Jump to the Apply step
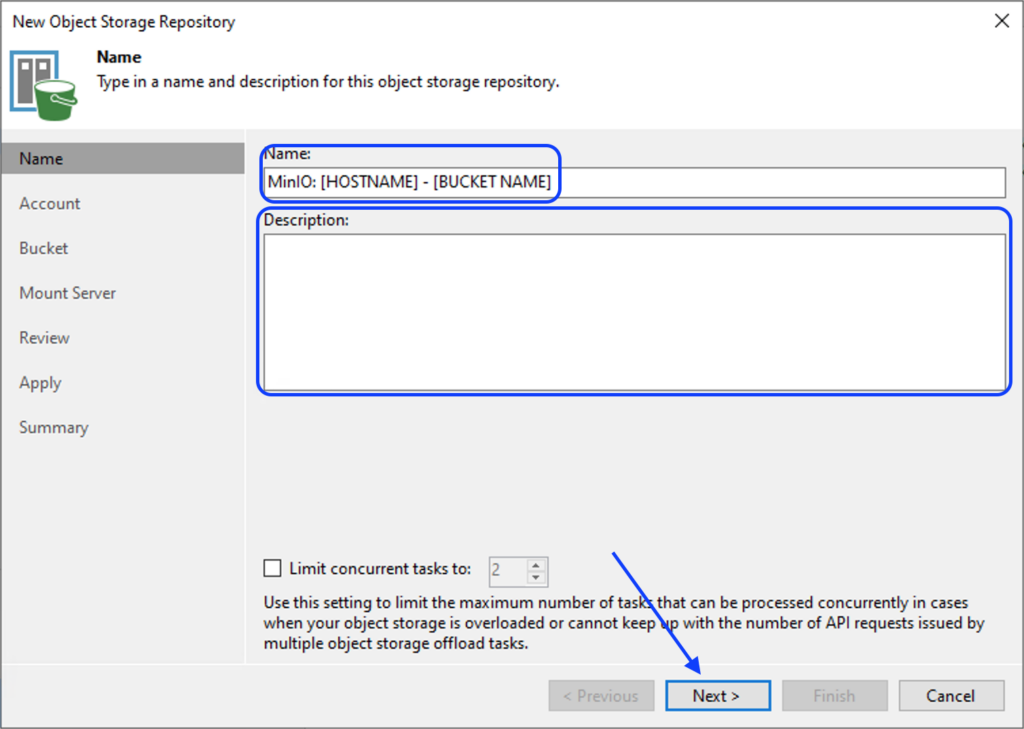 click(x=40, y=383)
